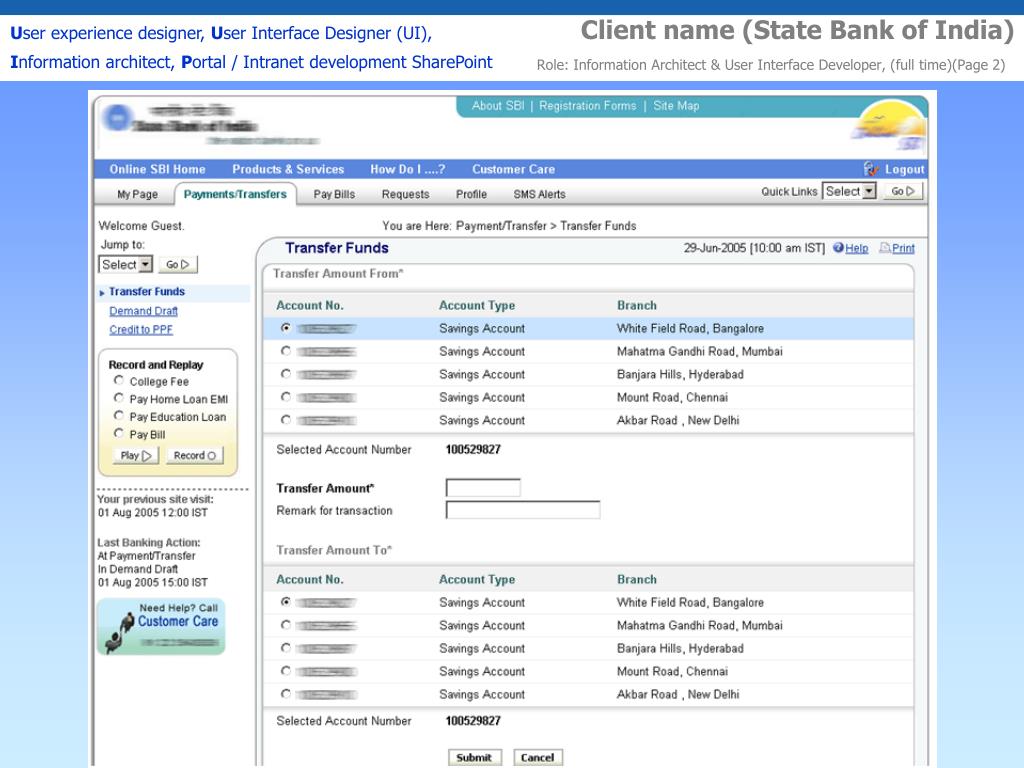The height and width of the screenshot is (768, 1024).
Task: Click the Print page icon
Action: pyautogui.click(x=885, y=248)
